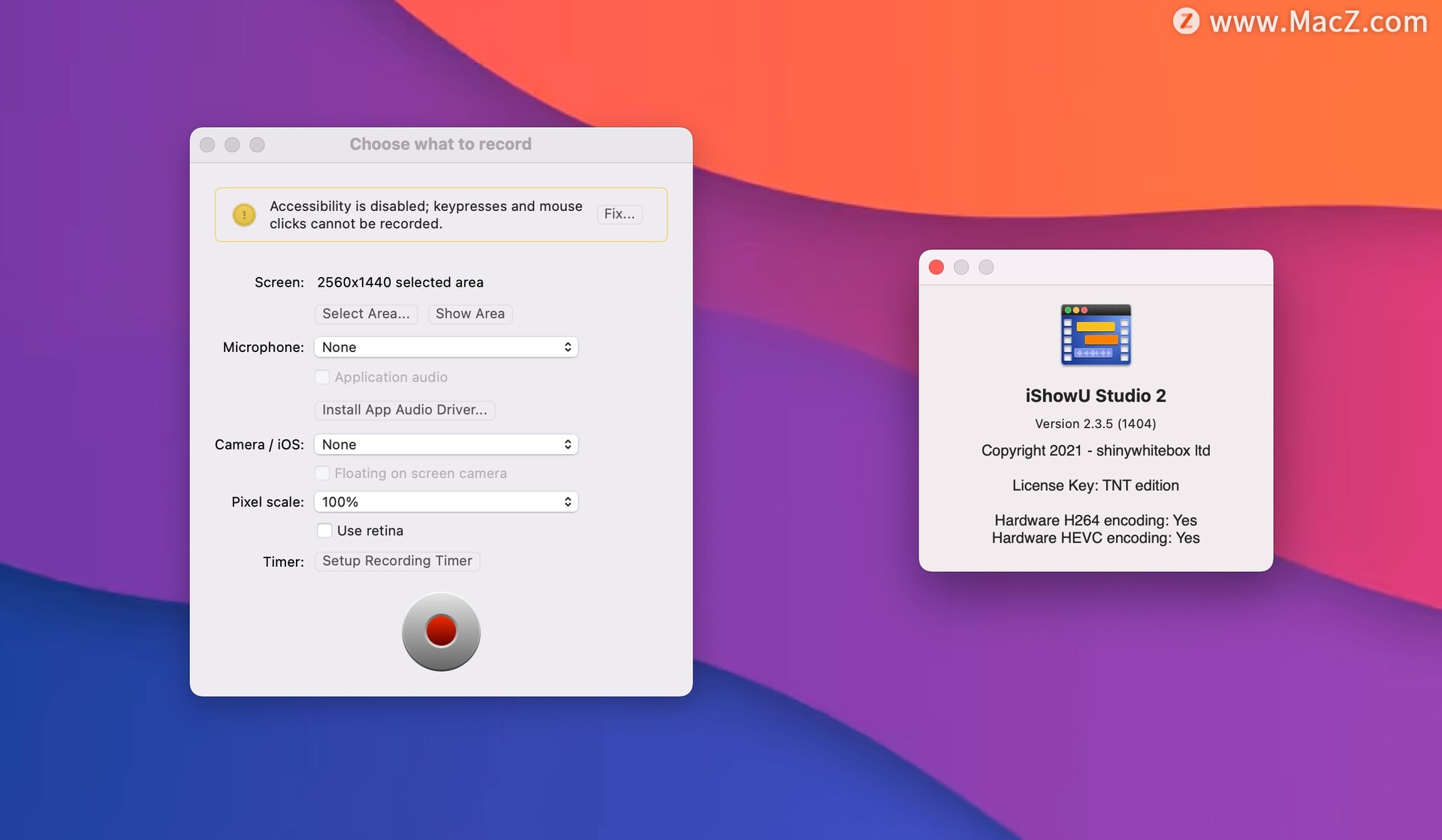Open Setup Recording Timer
The height and width of the screenshot is (840, 1442).
397,561
